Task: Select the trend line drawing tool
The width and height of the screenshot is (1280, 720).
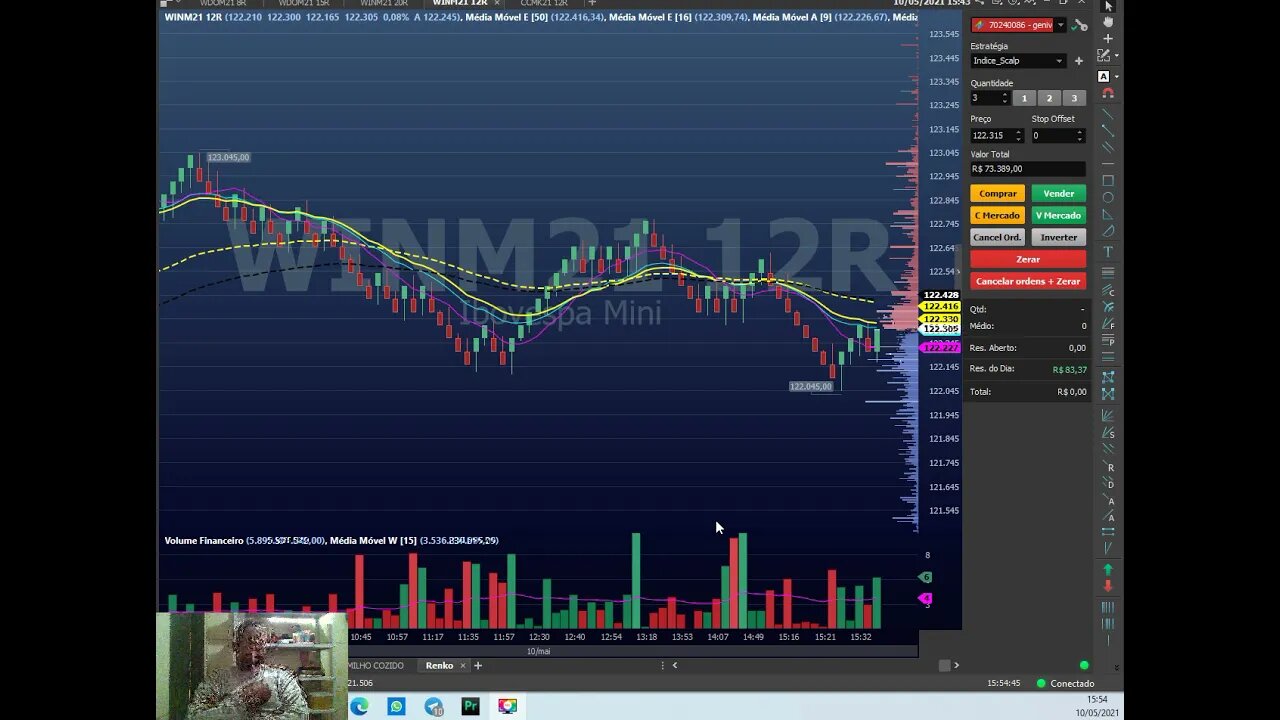Action: coord(1108,113)
